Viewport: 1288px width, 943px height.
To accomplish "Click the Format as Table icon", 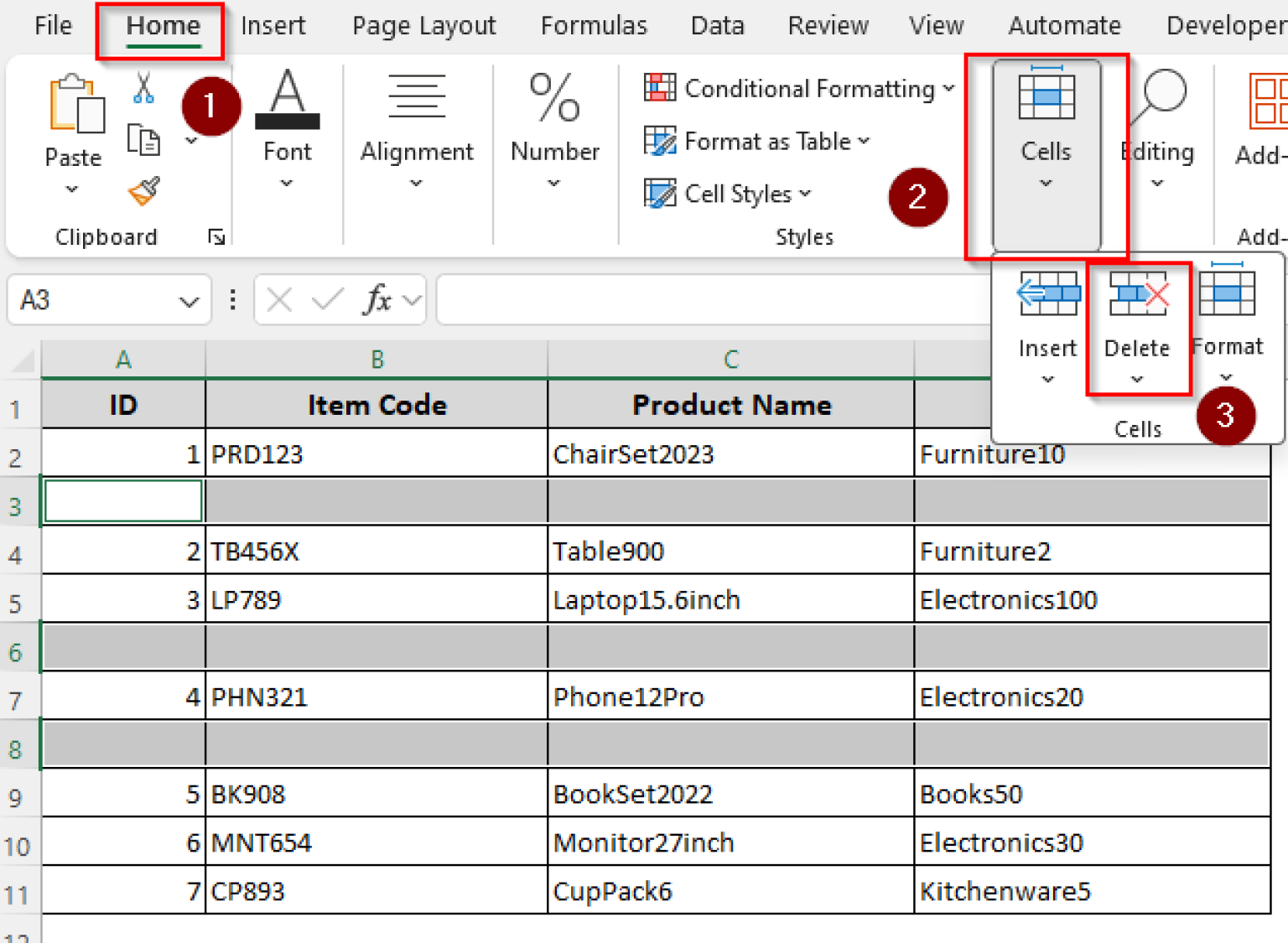I will coord(661,141).
